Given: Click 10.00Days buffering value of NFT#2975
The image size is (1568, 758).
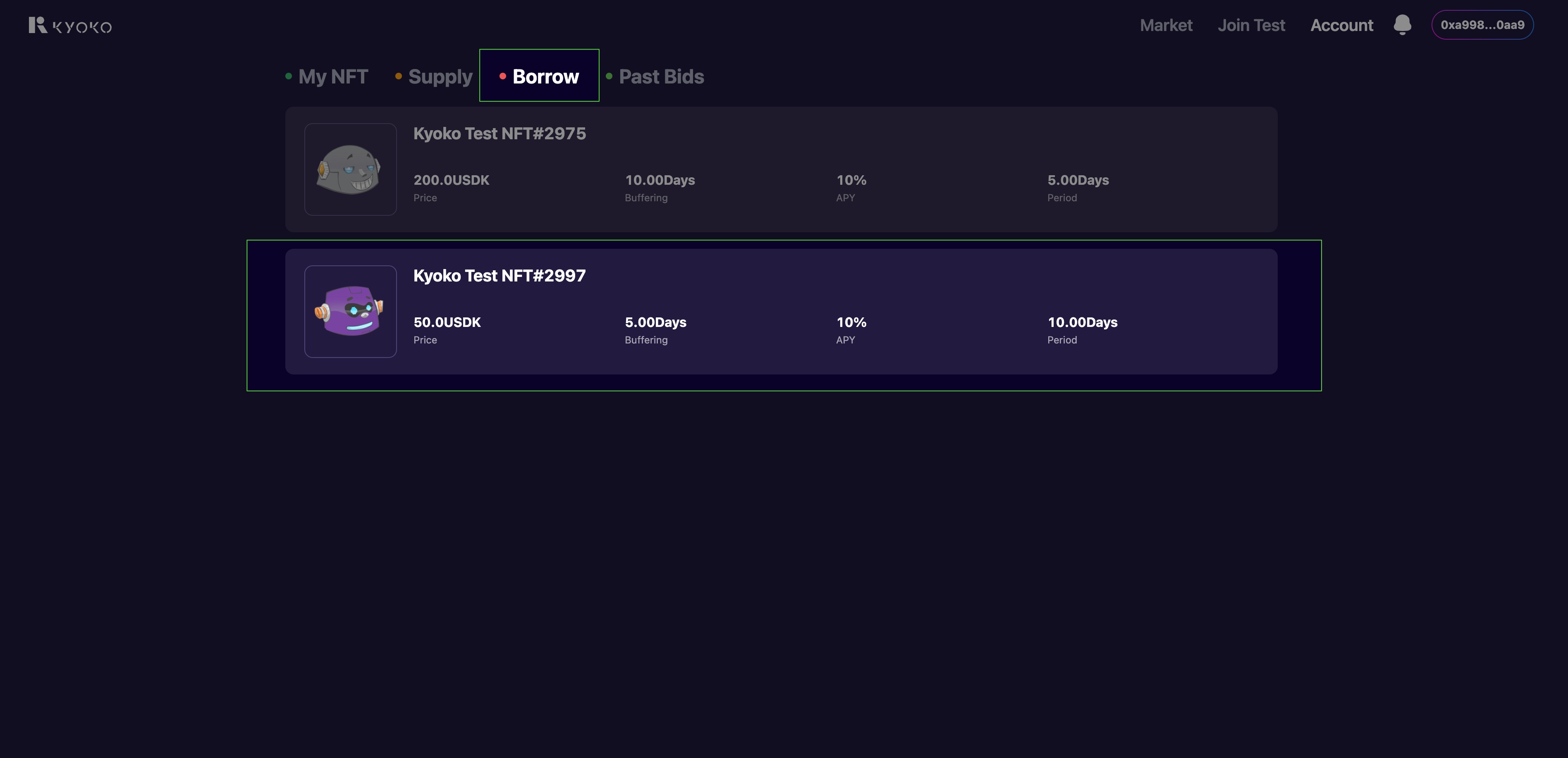Looking at the screenshot, I should [660, 180].
